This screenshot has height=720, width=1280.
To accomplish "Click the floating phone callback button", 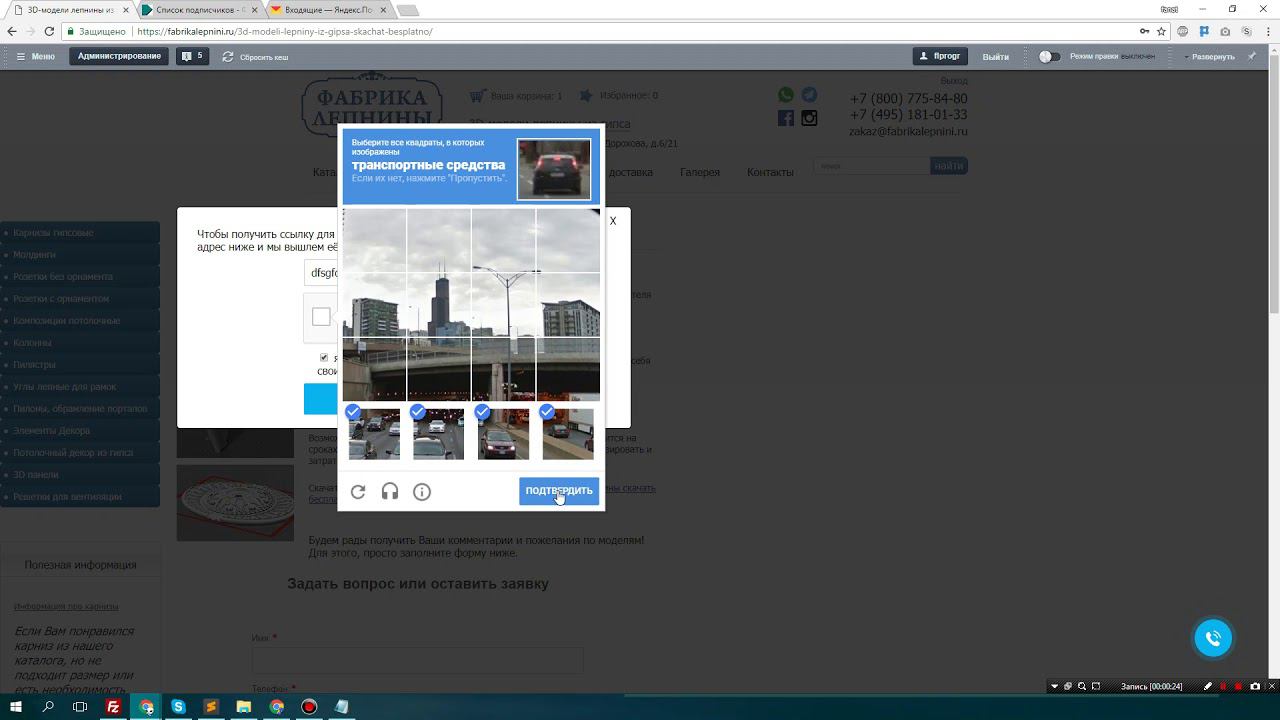I will [1213, 638].
